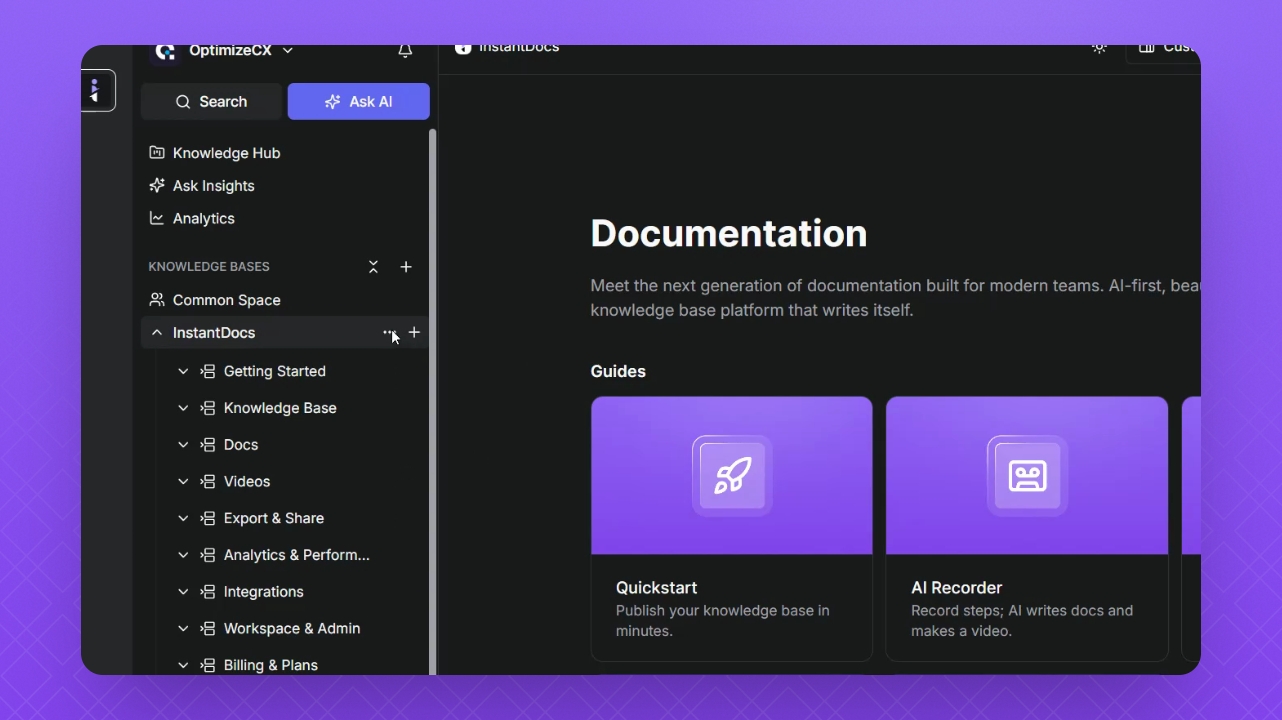Click the app logo in the left rail
The height and width of the screenshot is (720, 1282).
point(97,91)
